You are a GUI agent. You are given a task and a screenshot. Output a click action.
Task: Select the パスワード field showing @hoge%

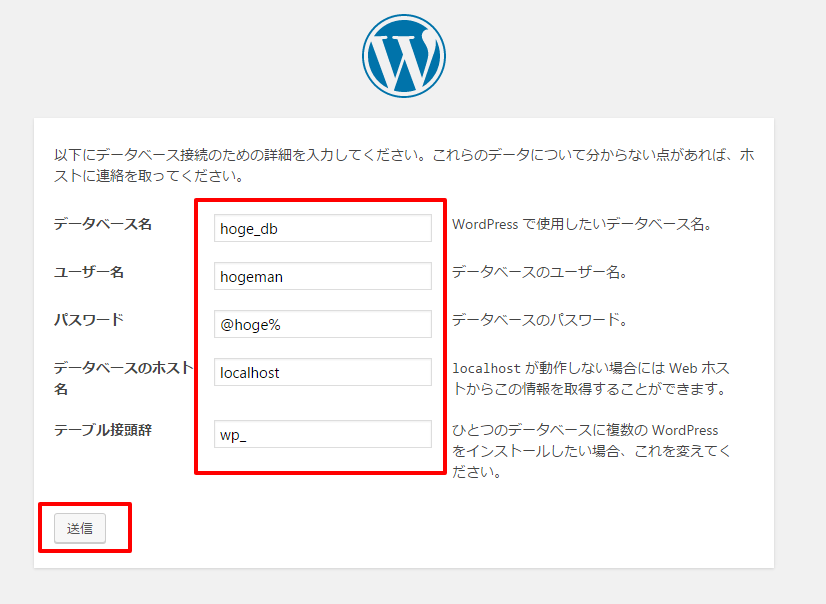(x=322, y=324)
